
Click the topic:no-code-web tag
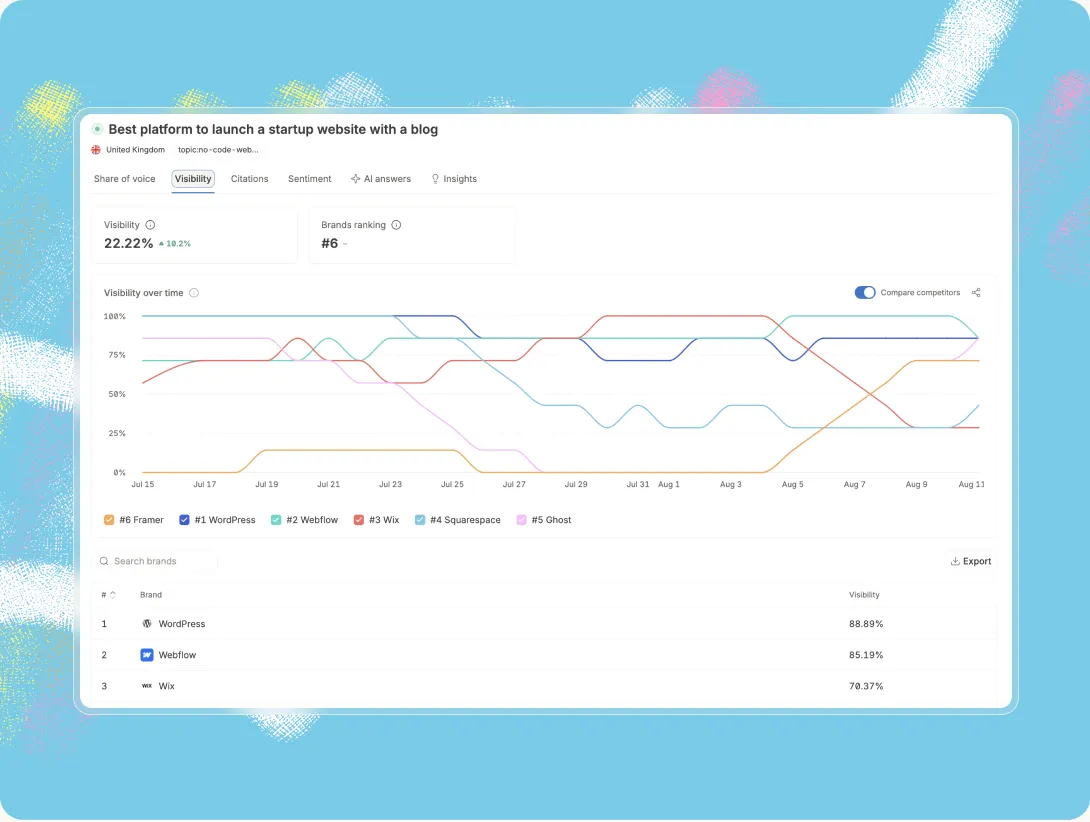tap(218, 150)
